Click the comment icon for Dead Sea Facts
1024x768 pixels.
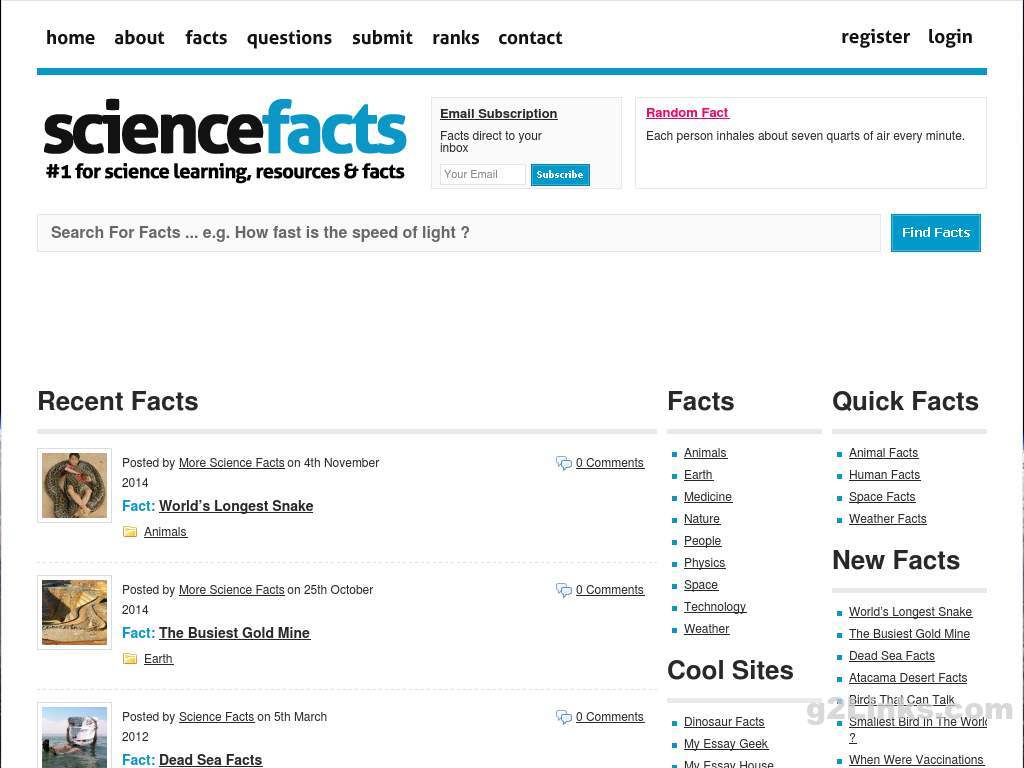(x=564, y=717)
